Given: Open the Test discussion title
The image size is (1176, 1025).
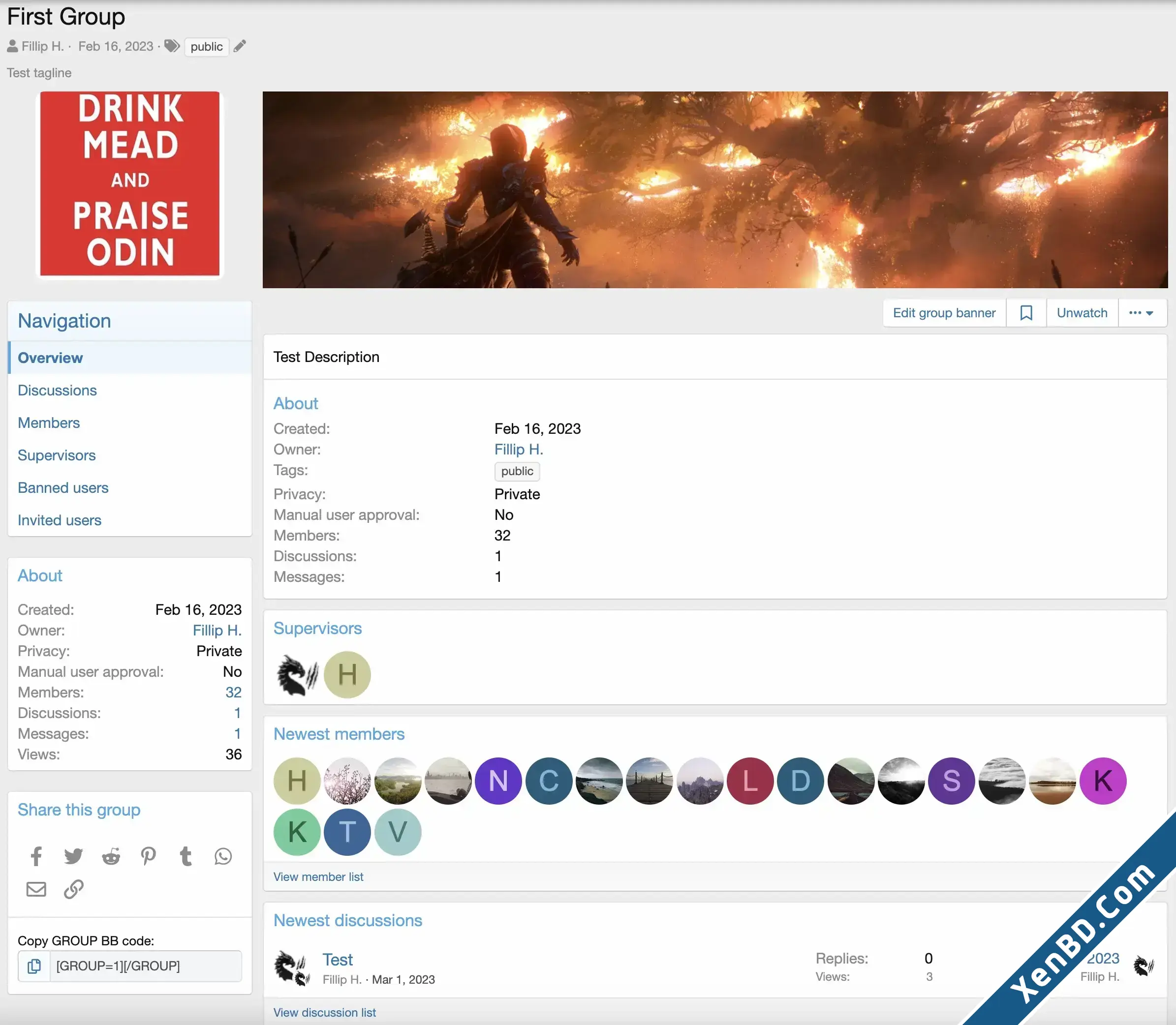Looking at the screenshot, I should pyautogui.click(x=338, y=960).
